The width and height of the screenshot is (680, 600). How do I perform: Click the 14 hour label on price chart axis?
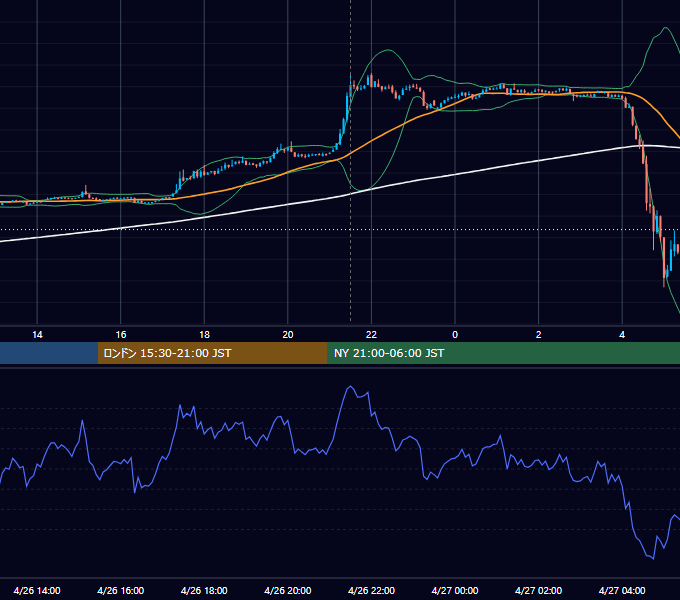pyautogui.click(x=37, y=335)
